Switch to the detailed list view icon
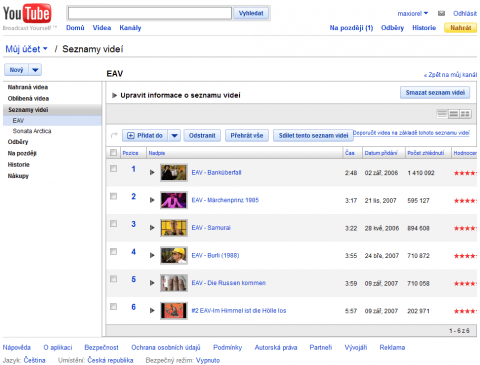The image size is (480, 365). point(453,114)
